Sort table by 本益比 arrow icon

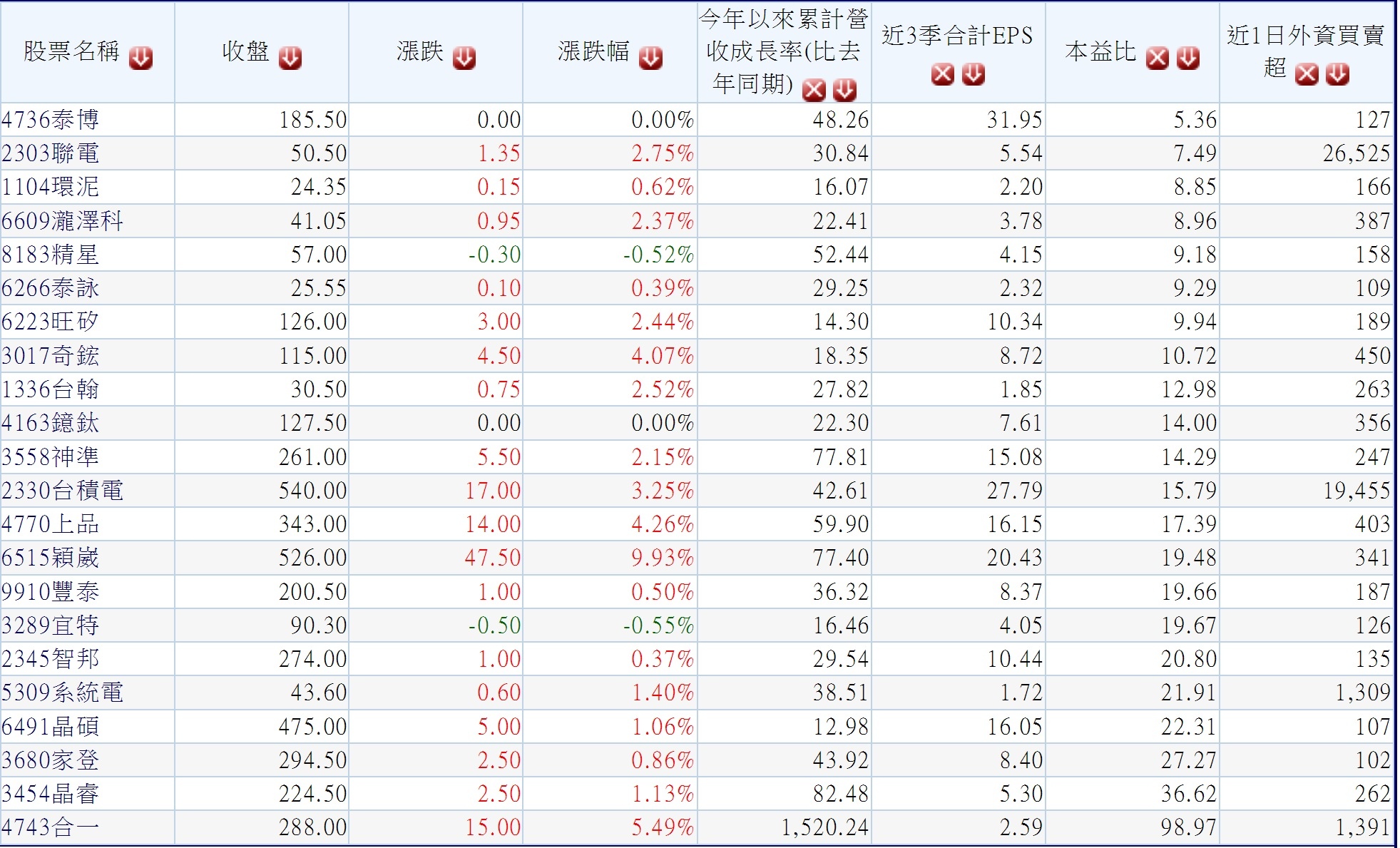(x=1187, y=58)
